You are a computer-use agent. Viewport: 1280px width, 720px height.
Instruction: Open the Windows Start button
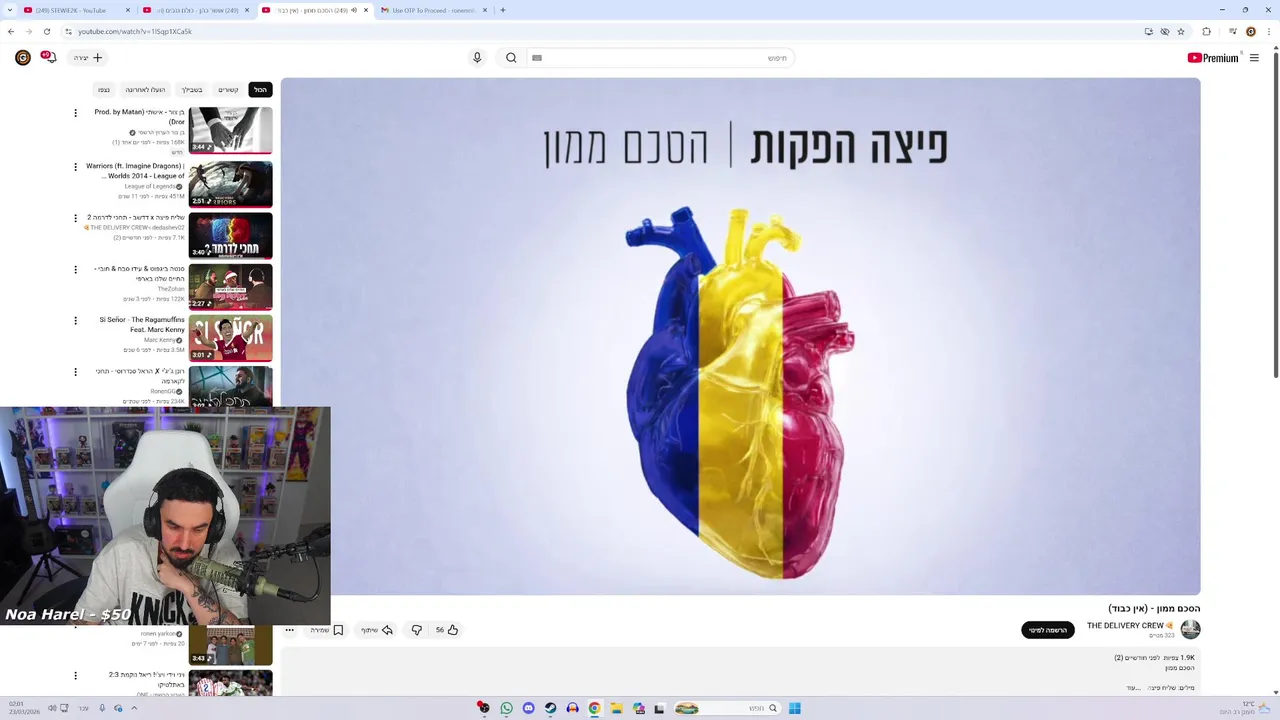point(794,708)
